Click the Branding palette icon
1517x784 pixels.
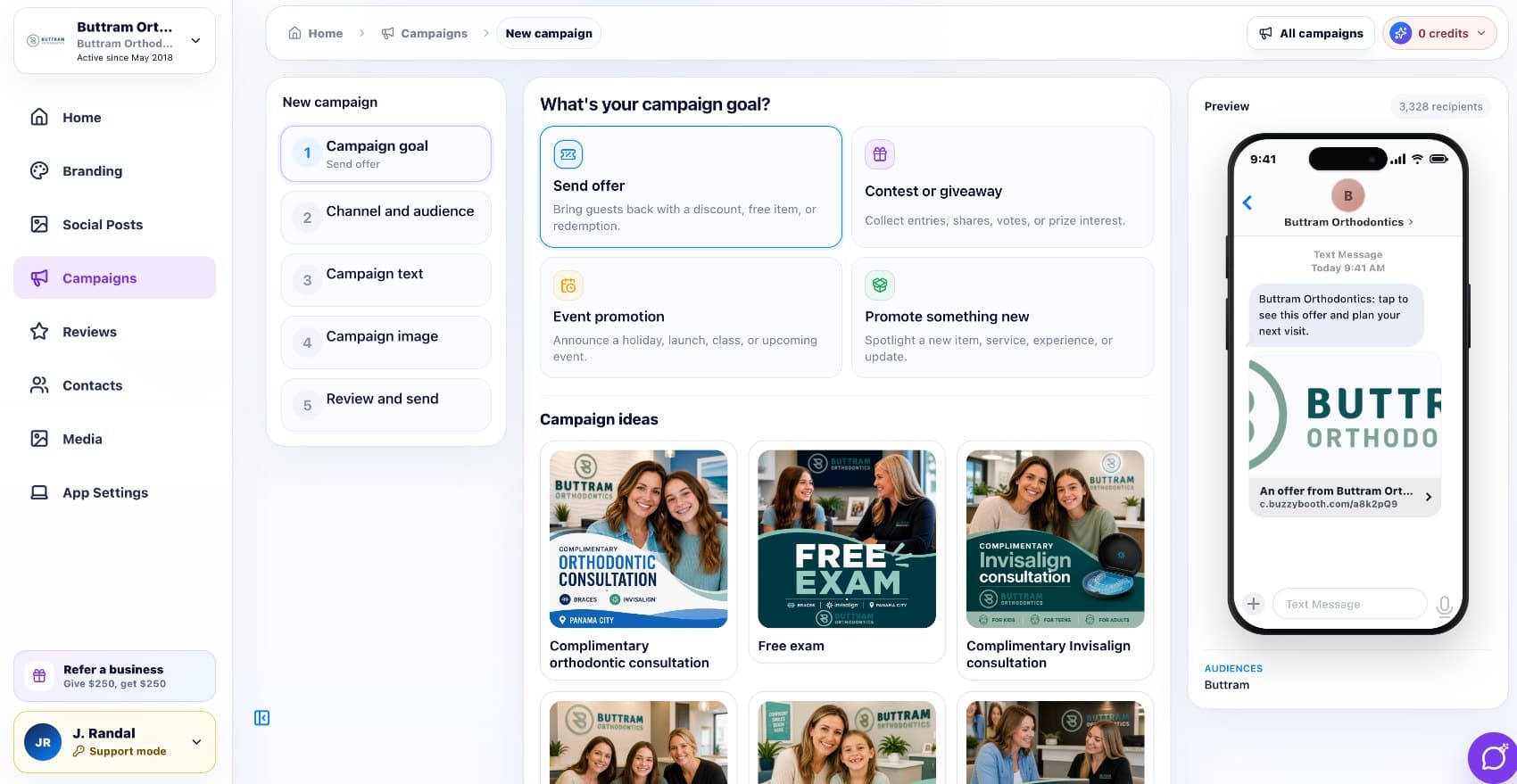(39, 170)
